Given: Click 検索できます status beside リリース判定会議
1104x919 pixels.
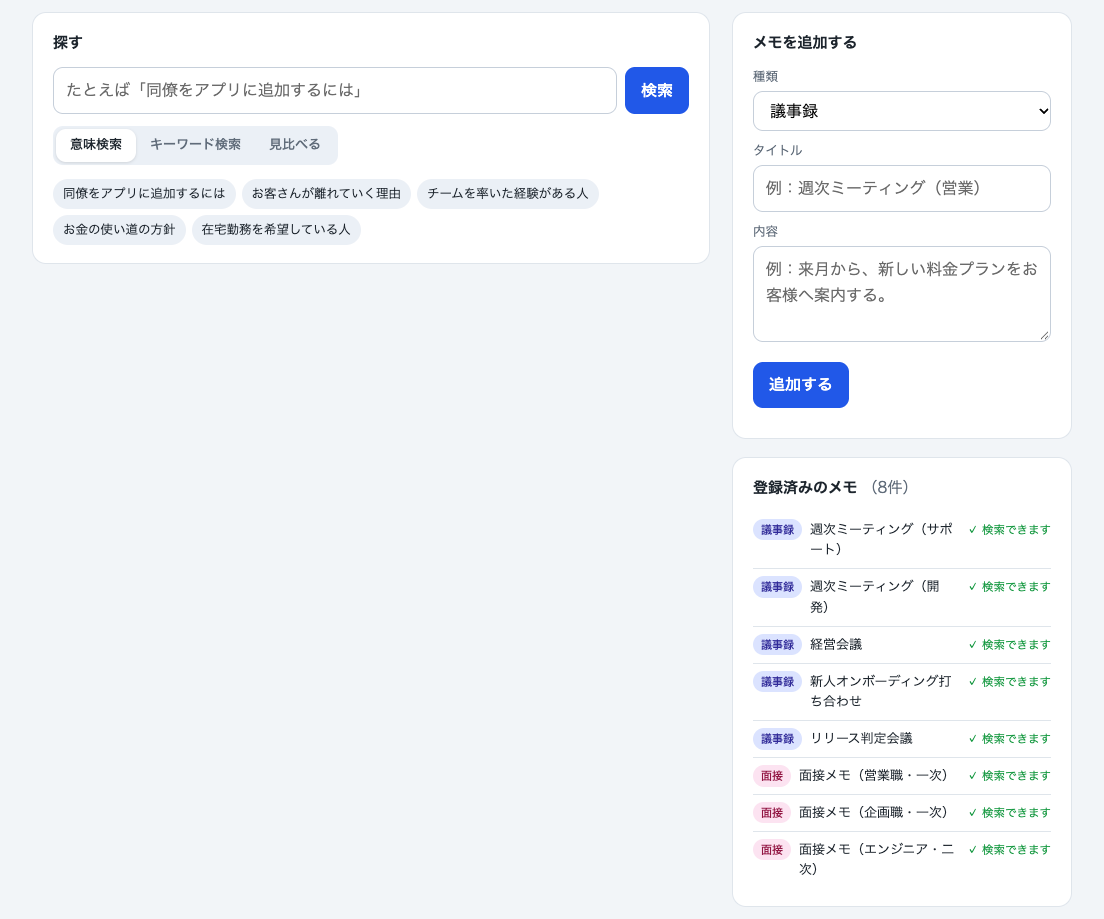Looking at the screenshot, I should 1010,739.
